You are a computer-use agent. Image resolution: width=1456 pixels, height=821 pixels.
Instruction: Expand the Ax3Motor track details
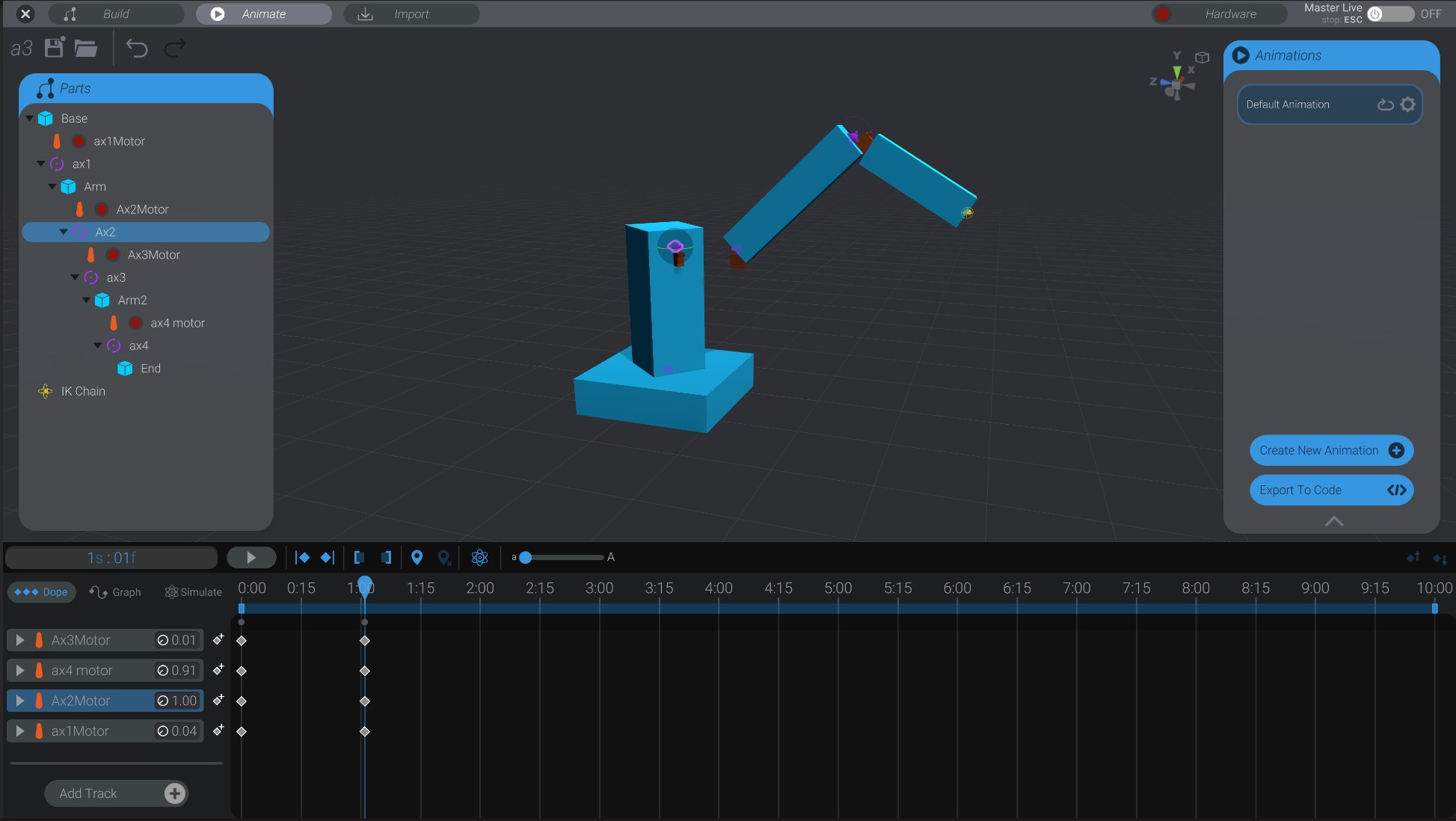19,639
